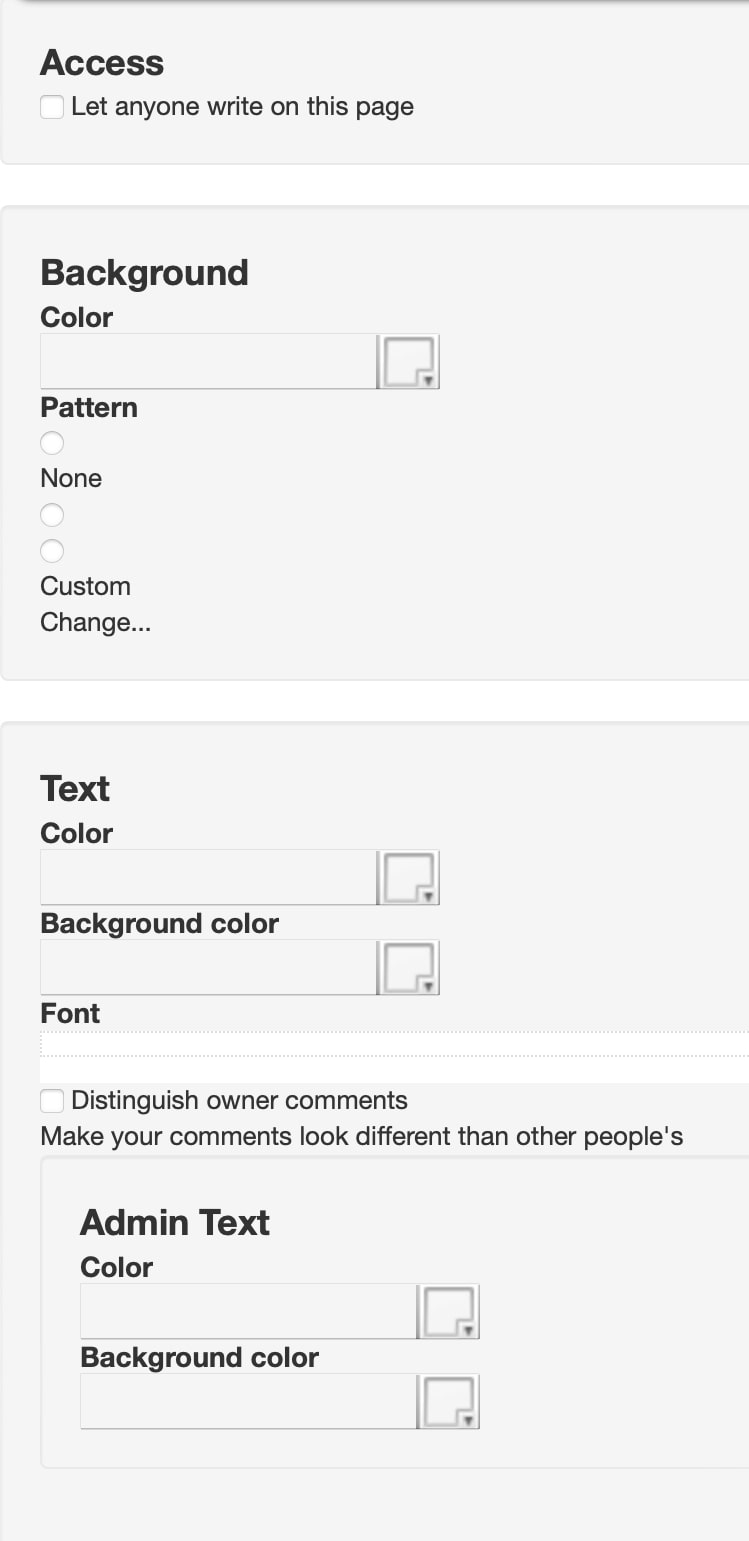The image size is (749, 1541).
Task: Enable 'Let anyone write on this page' checkbox
Action: pyautogui.click(x=52, y=107)
